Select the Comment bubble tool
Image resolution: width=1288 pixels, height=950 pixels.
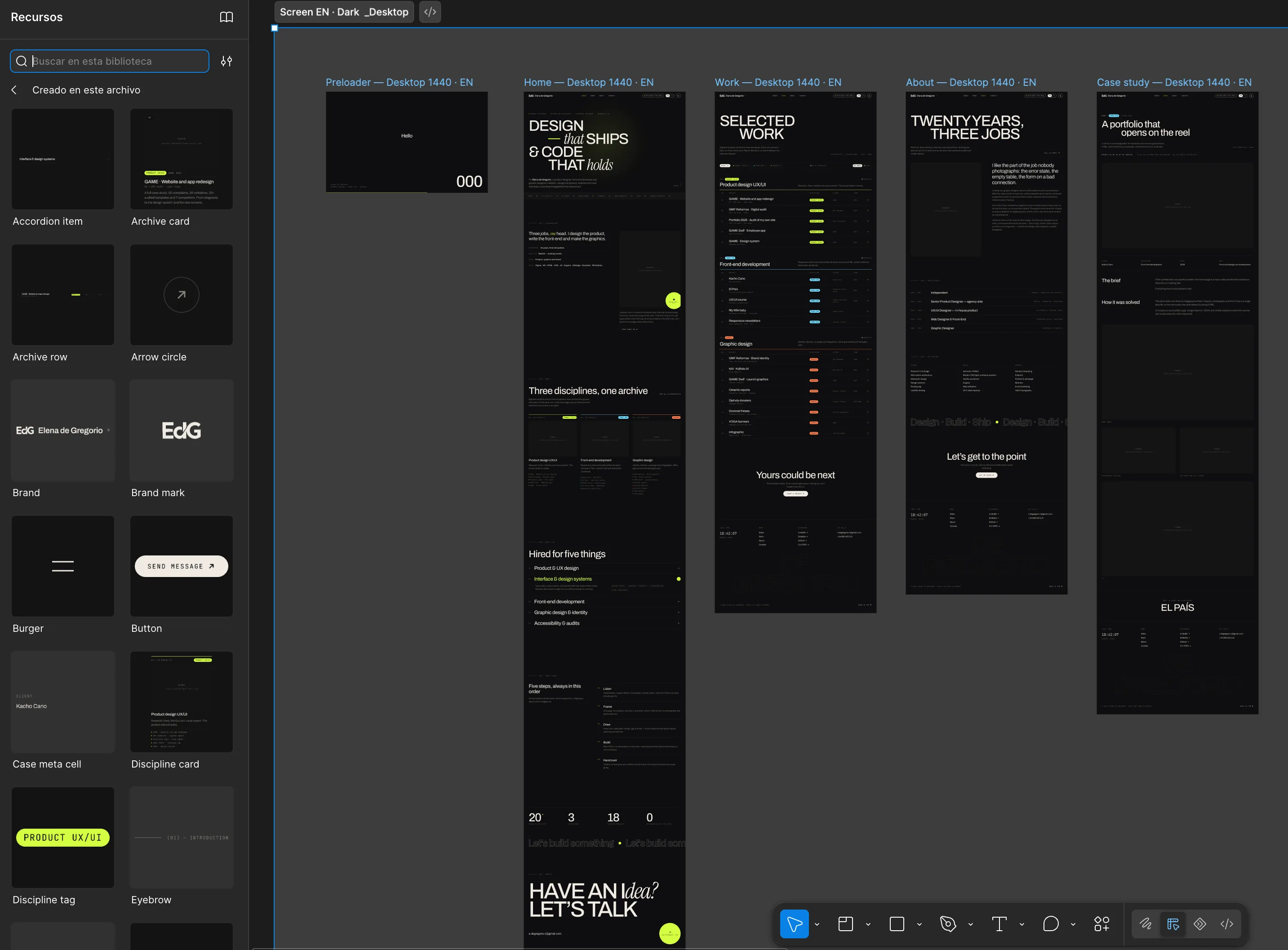[1051, 923]
